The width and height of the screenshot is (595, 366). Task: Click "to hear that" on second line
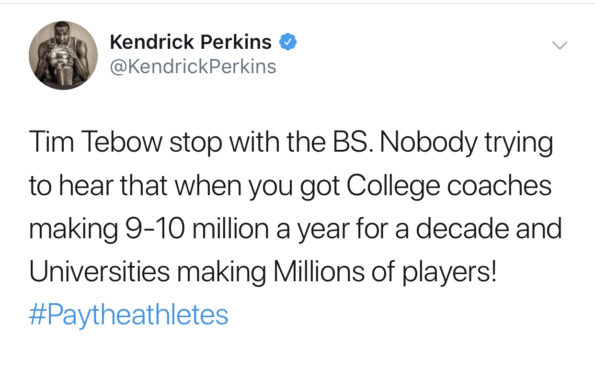(x=98, y=186)
